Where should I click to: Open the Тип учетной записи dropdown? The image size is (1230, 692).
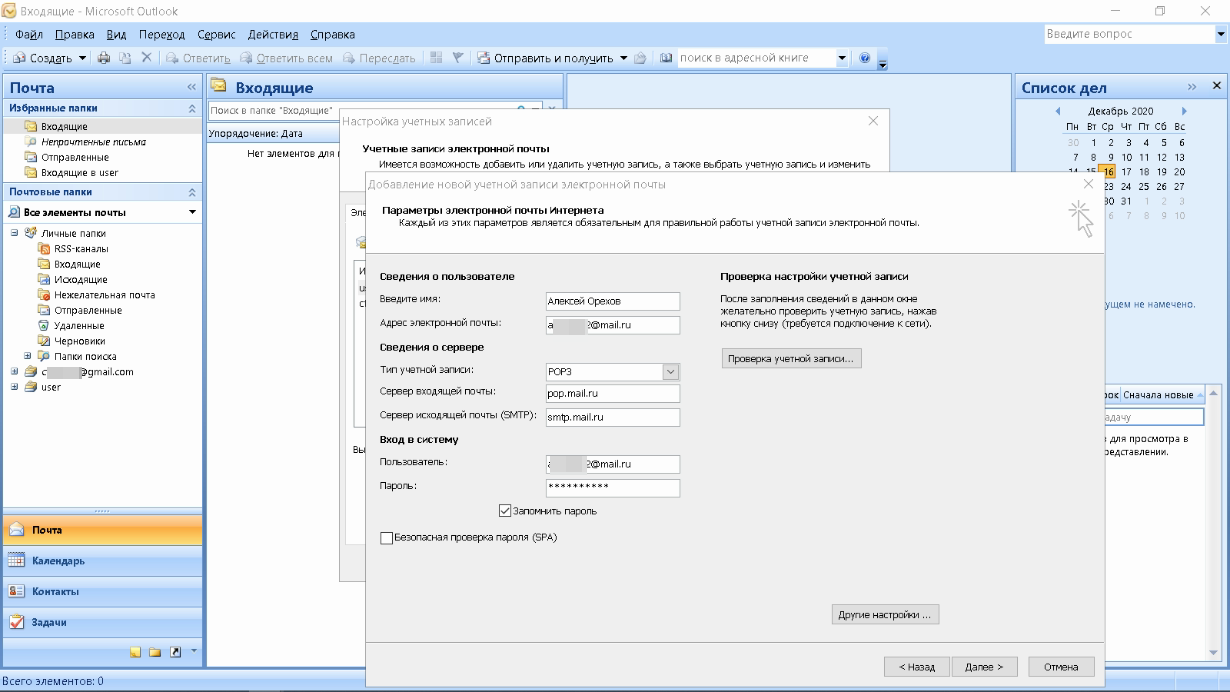tap(670, 372)
